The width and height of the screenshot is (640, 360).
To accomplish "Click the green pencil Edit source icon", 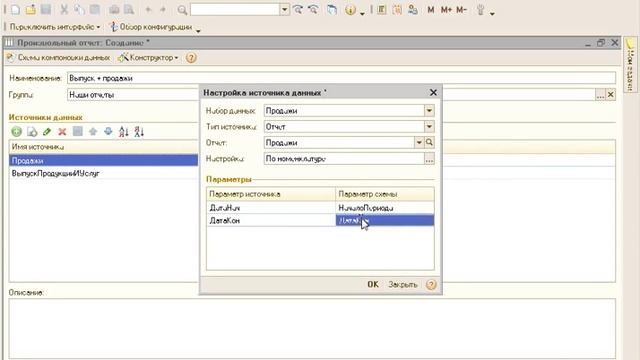I will pyautogui.click(x=47, y=131).
